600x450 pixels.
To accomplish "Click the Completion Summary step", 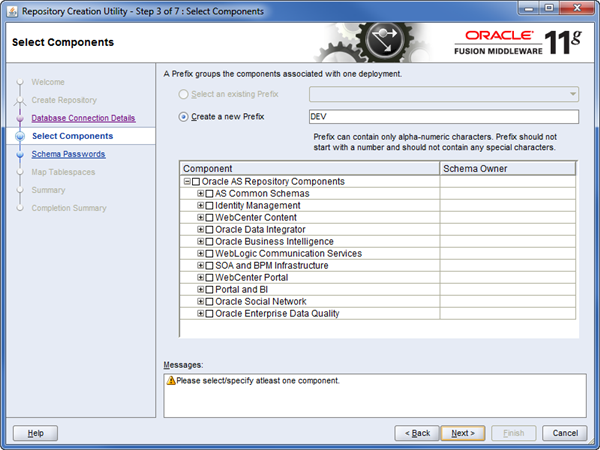I will coord(69,208).
